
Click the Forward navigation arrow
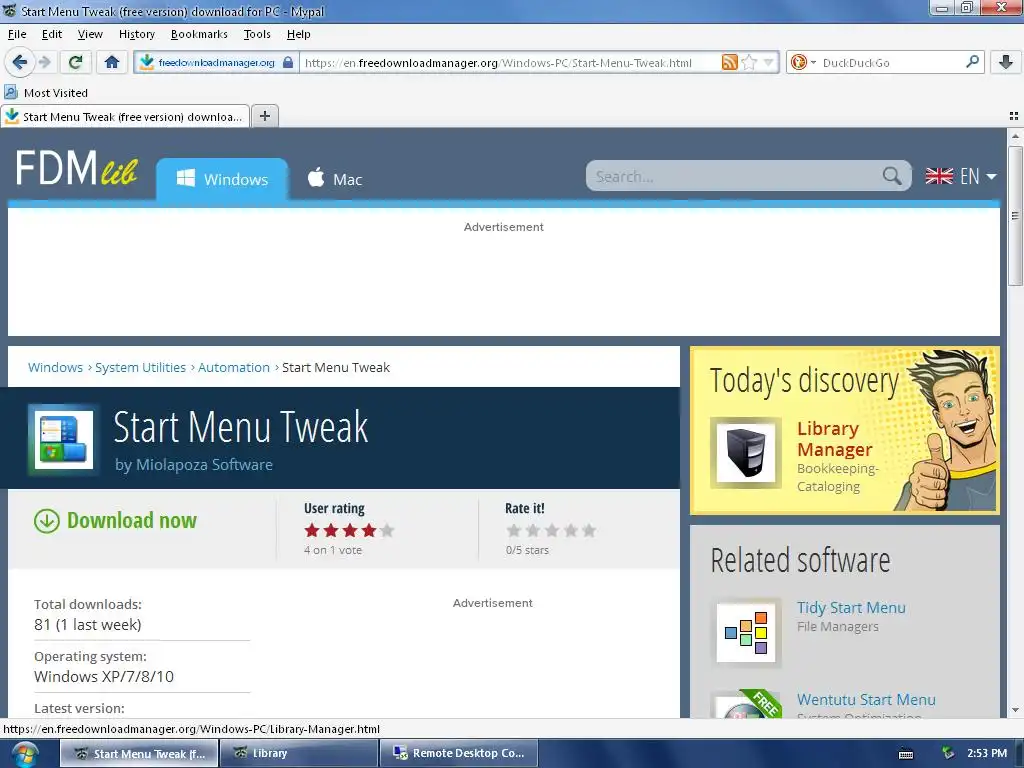pyautogui.click(x=44, y=63)
